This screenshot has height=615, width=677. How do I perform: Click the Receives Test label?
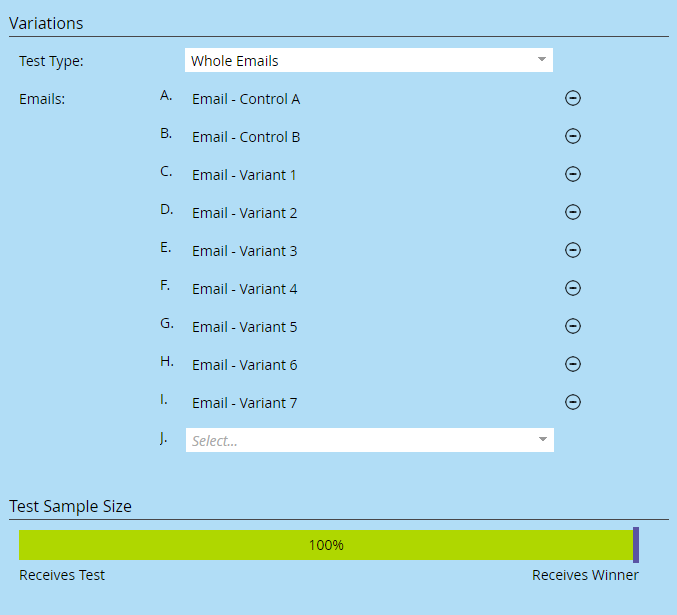tap(62, 575)
